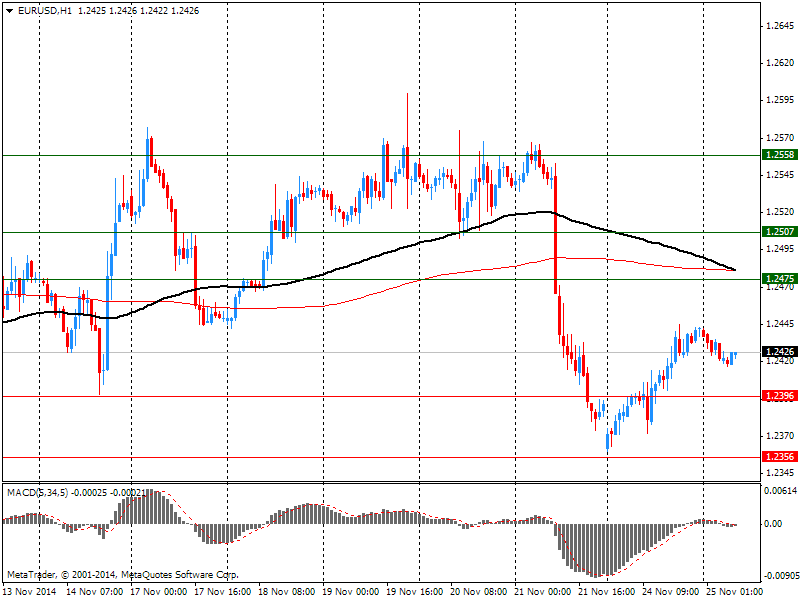The image size is (800, 600).
Task: Click the MetaTrader MetaQuotes copyright text
Action: pyautogui.click(x=123, y=575)
